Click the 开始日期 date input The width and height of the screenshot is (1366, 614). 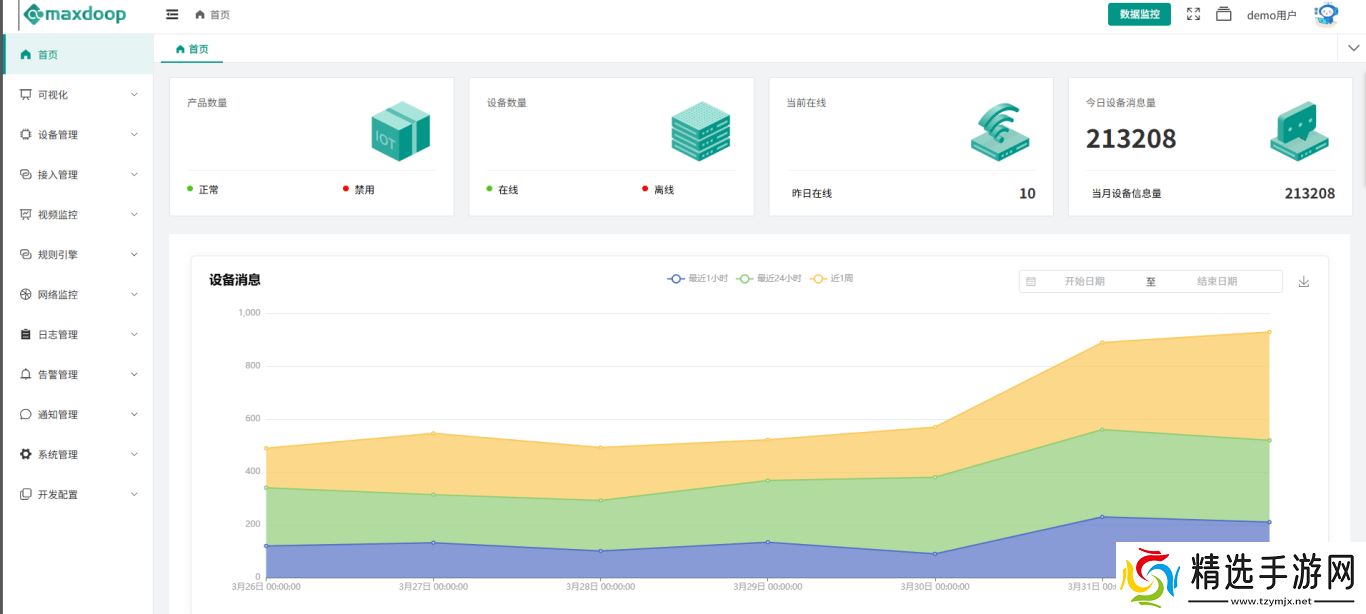point(1084,282)
